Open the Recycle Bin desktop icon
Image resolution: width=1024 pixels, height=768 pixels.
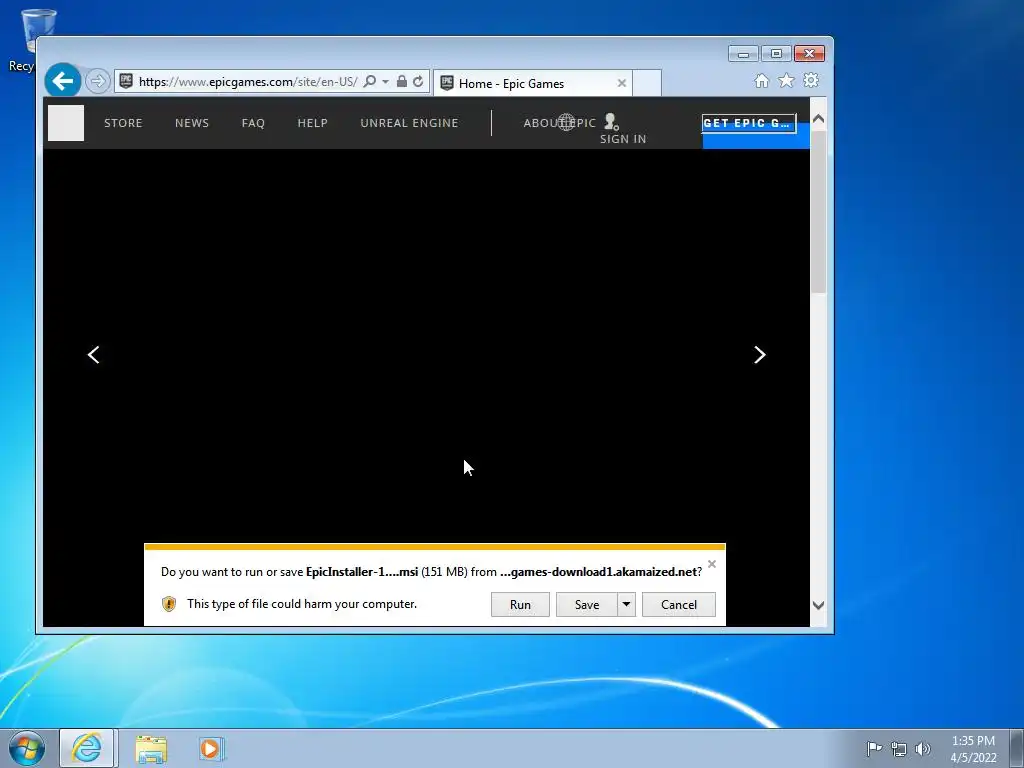(x=29, y=39)
